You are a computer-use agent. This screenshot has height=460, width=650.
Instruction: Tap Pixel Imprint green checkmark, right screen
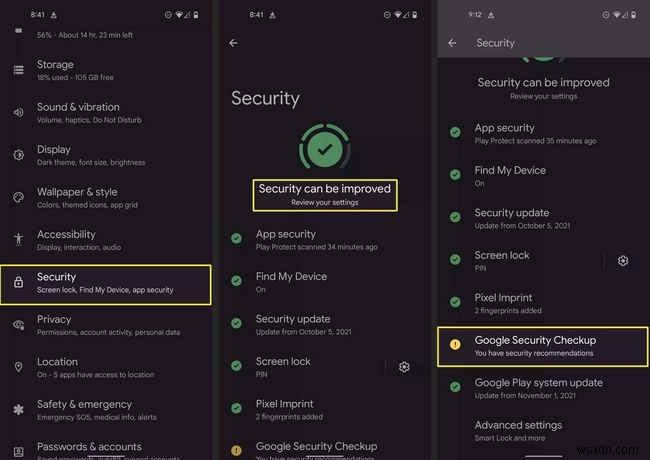455,302
